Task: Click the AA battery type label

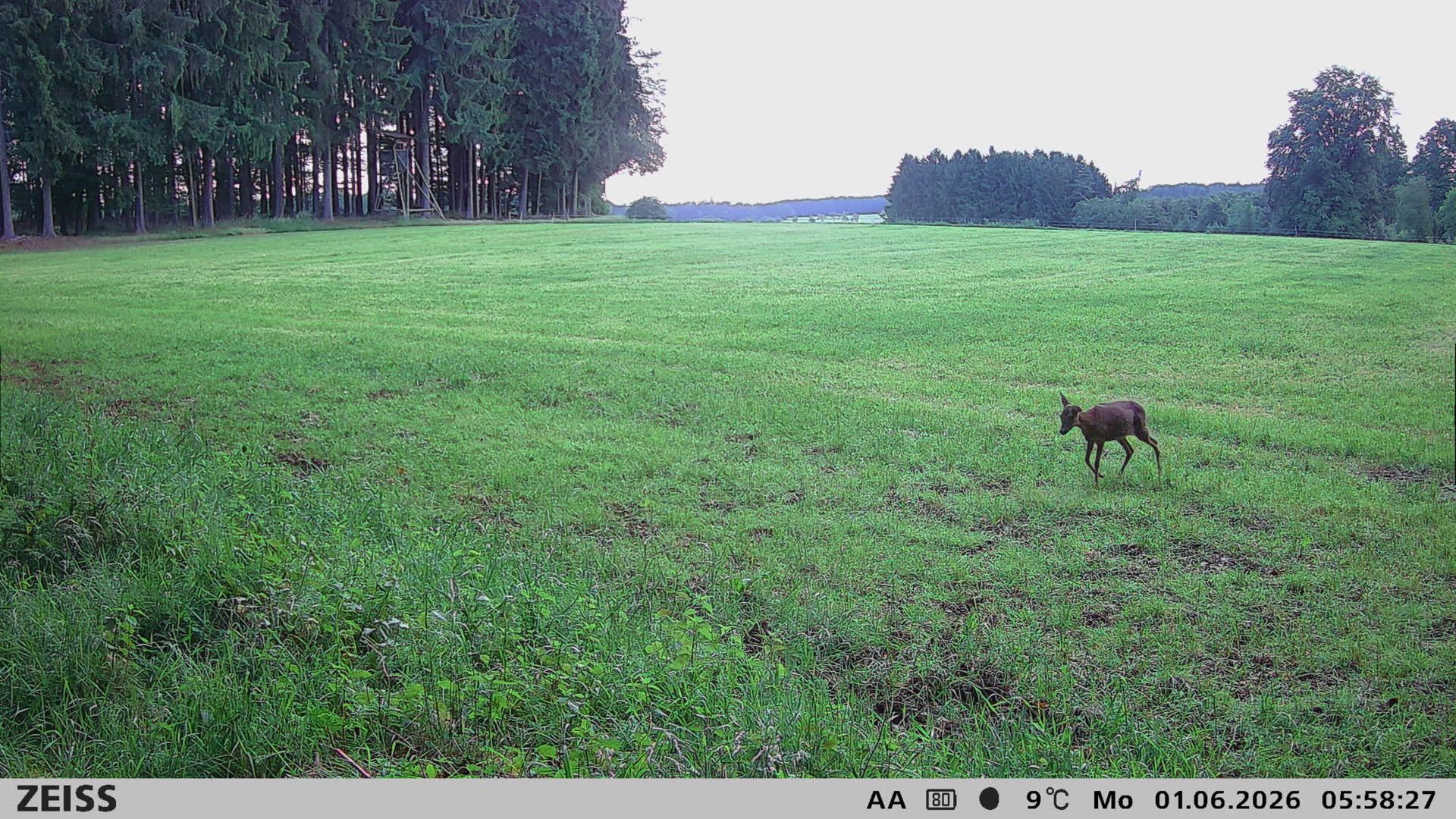Action: [x=886, y=800]
